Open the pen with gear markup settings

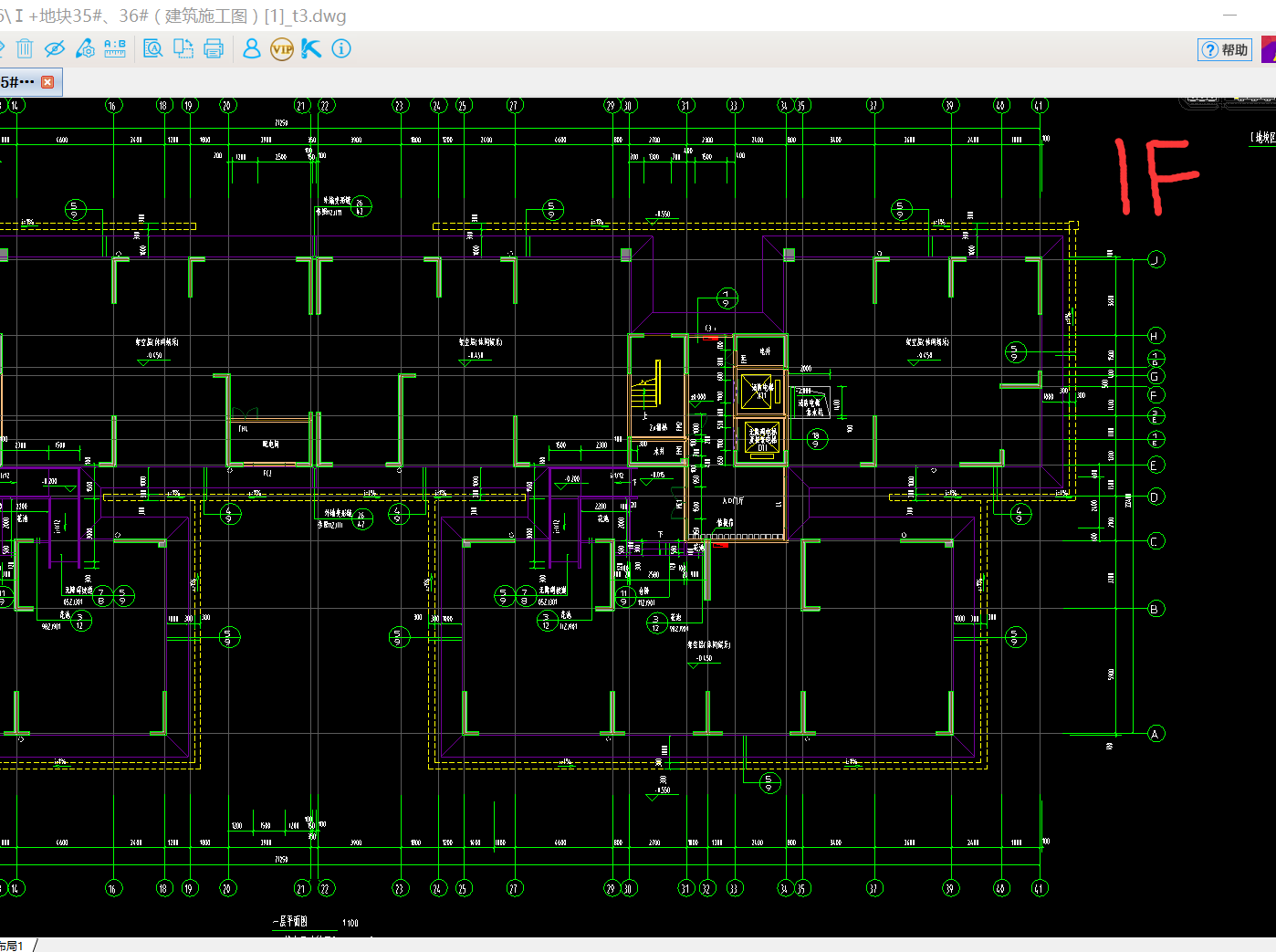tap(85, 48)
